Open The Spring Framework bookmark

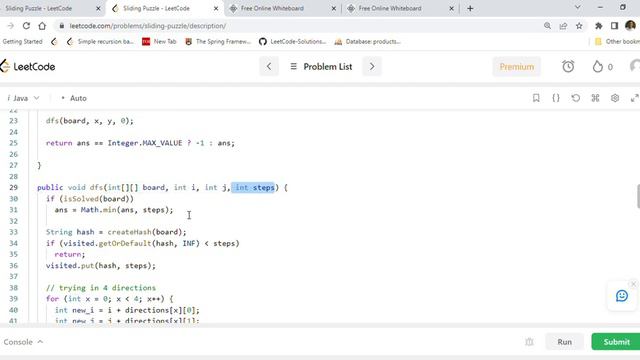click(x=218, y=41)
